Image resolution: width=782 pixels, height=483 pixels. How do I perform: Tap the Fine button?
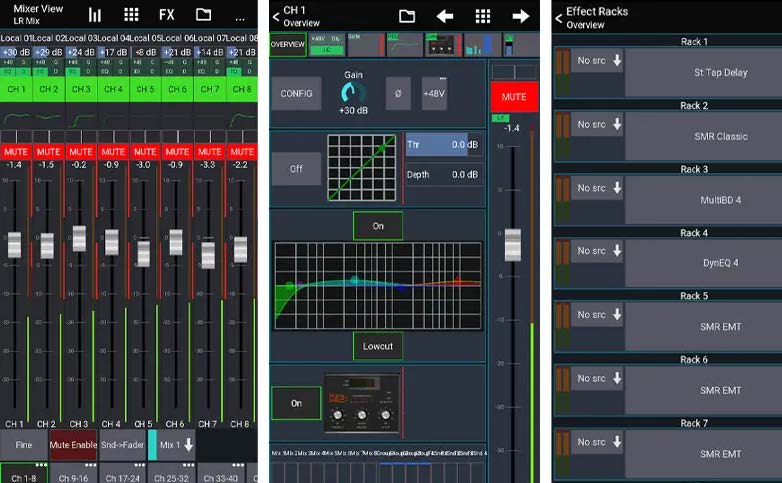tap(23, 445)
